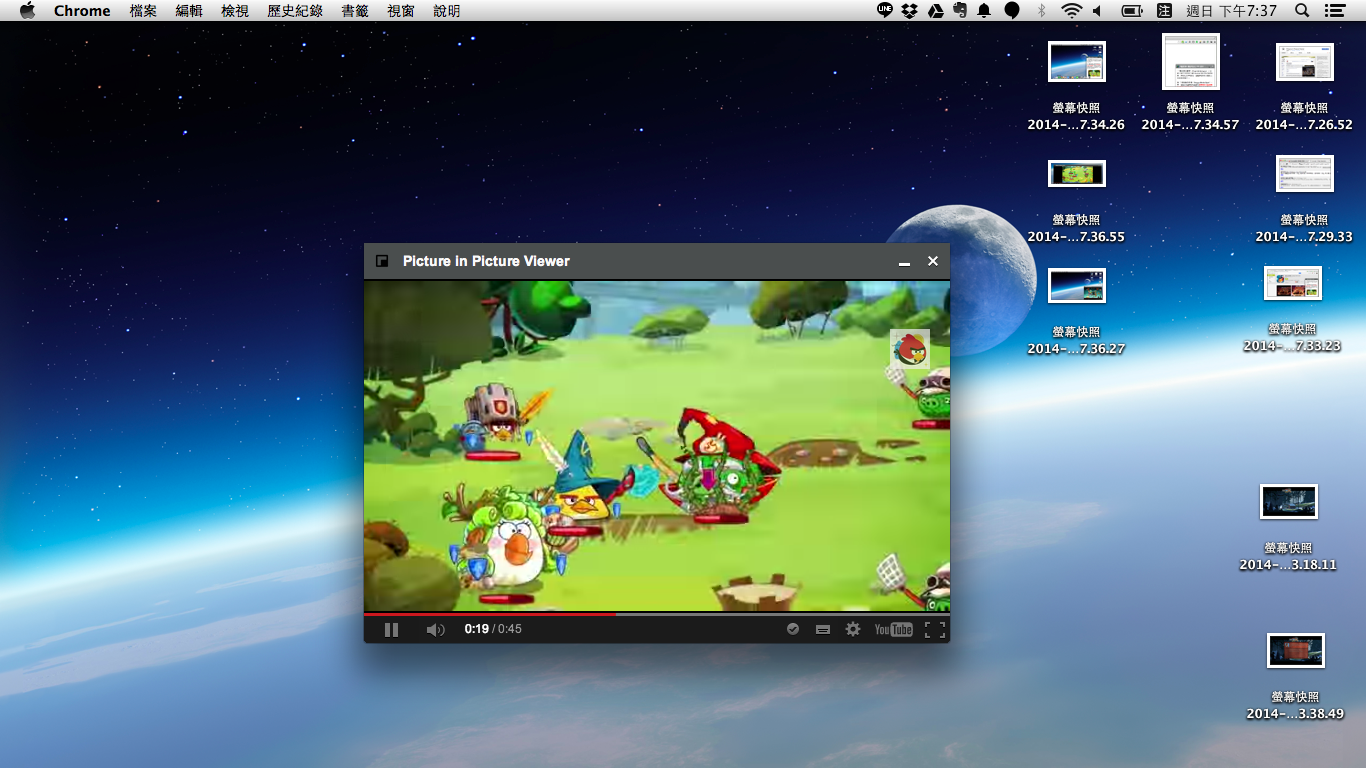Select screenshot file 2014-…7.34.26 on desktop
This screenshot has width=1366, height=768.
[x=1076, y=86]
